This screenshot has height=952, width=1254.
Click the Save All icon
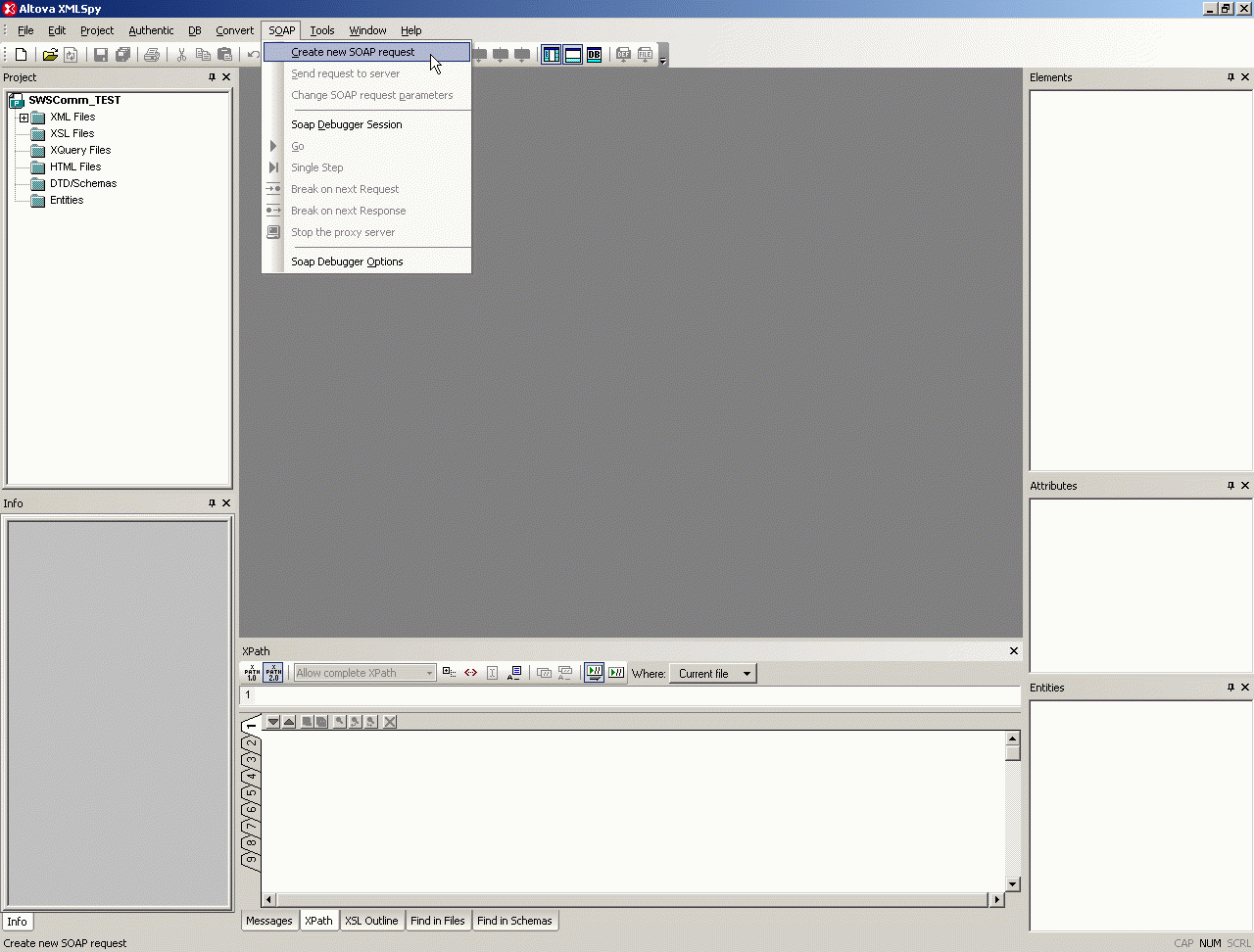(x=123, y=55)
